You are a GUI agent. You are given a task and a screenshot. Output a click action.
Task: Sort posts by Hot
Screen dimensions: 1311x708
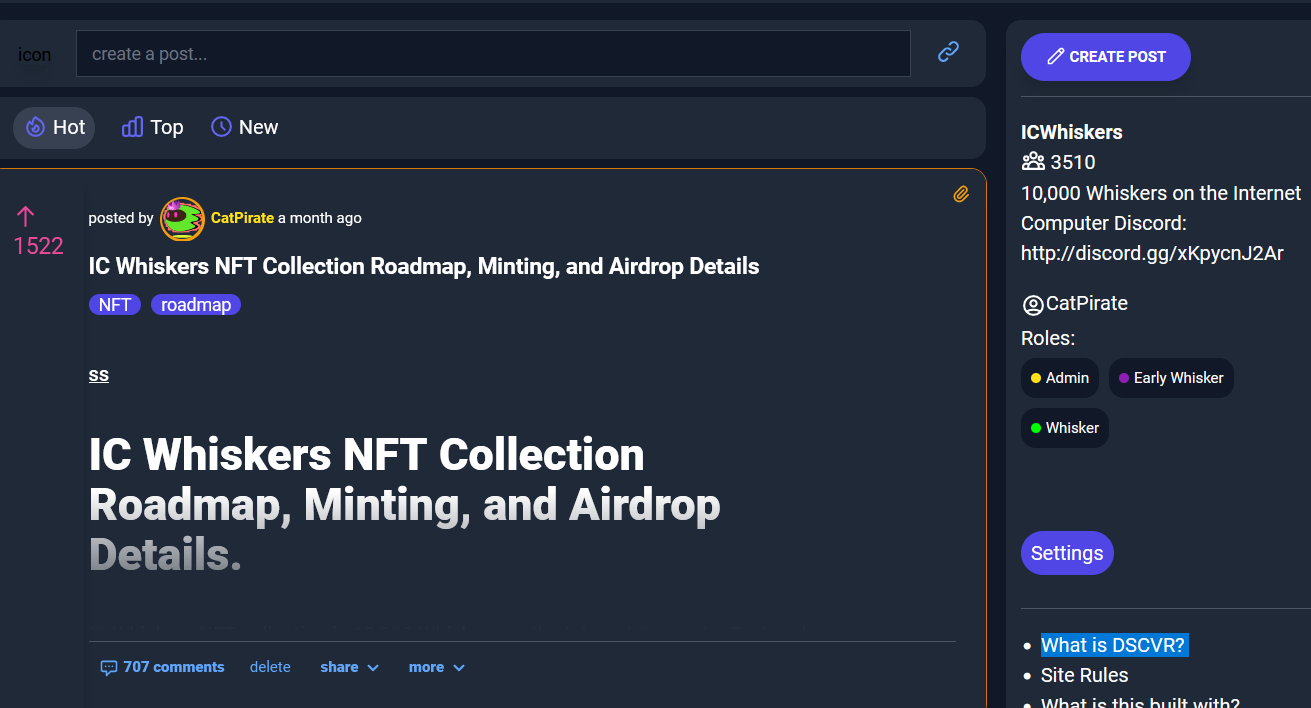(x=54, y=128)
